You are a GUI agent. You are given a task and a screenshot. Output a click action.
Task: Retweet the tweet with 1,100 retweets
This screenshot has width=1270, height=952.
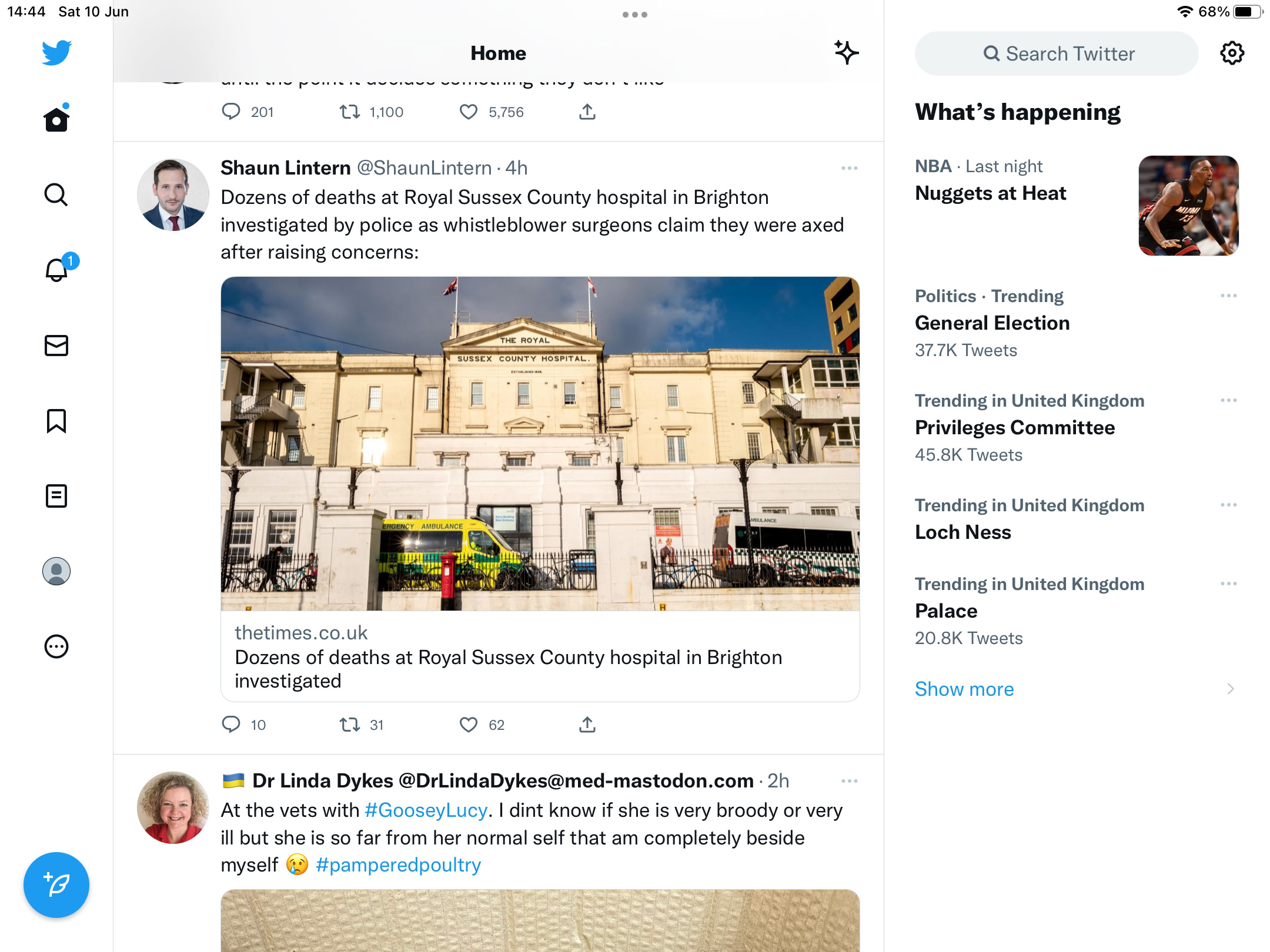[x=350, y=112]
